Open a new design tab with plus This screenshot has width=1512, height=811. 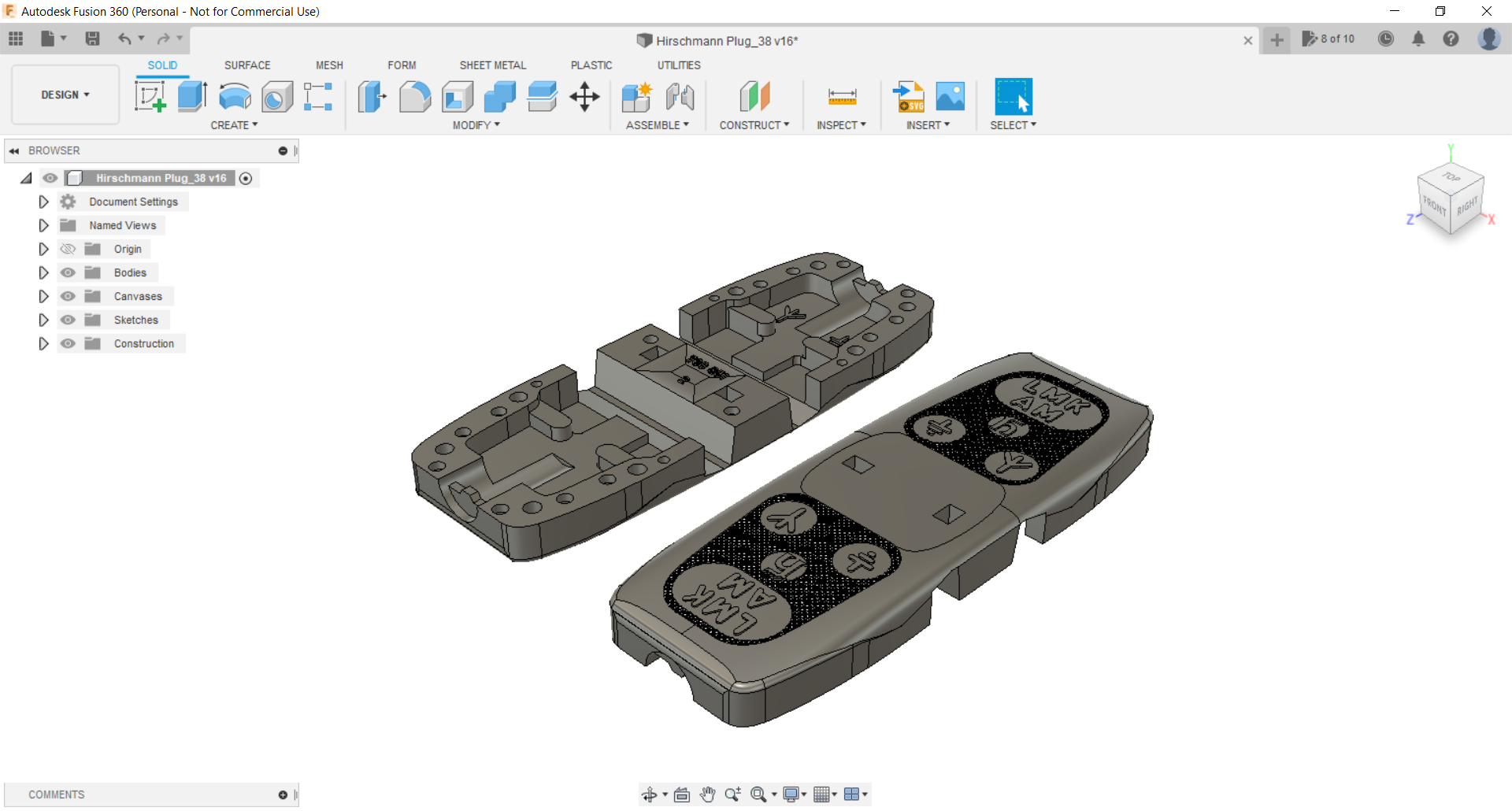(x=1277, y=39)
